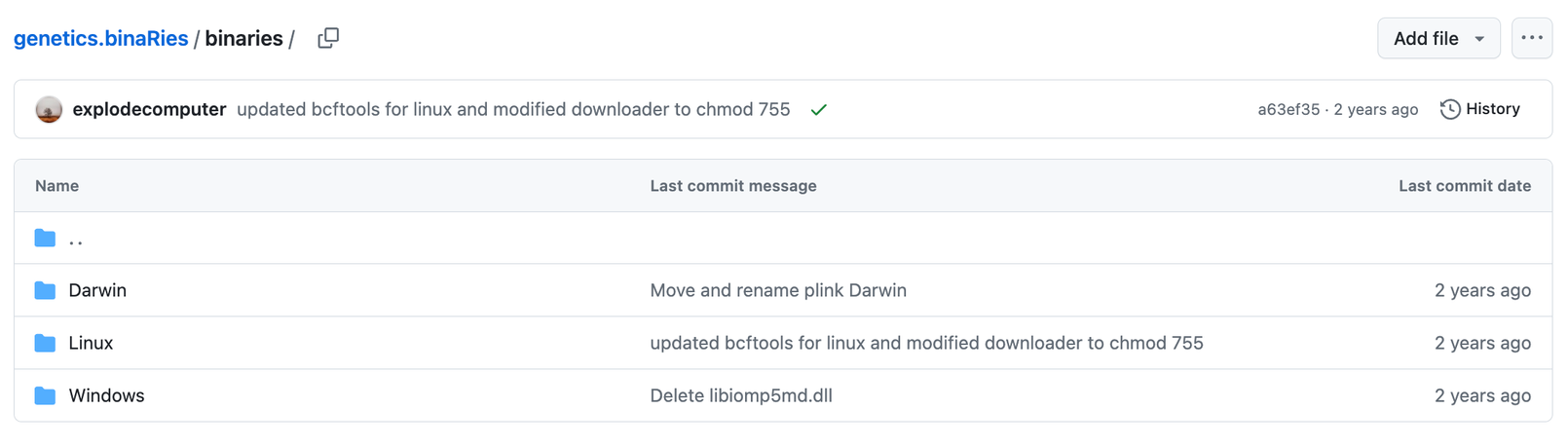Click the Darwin folder icon
The width and height of the screenshot is (1568, 446).
[45, 290]
